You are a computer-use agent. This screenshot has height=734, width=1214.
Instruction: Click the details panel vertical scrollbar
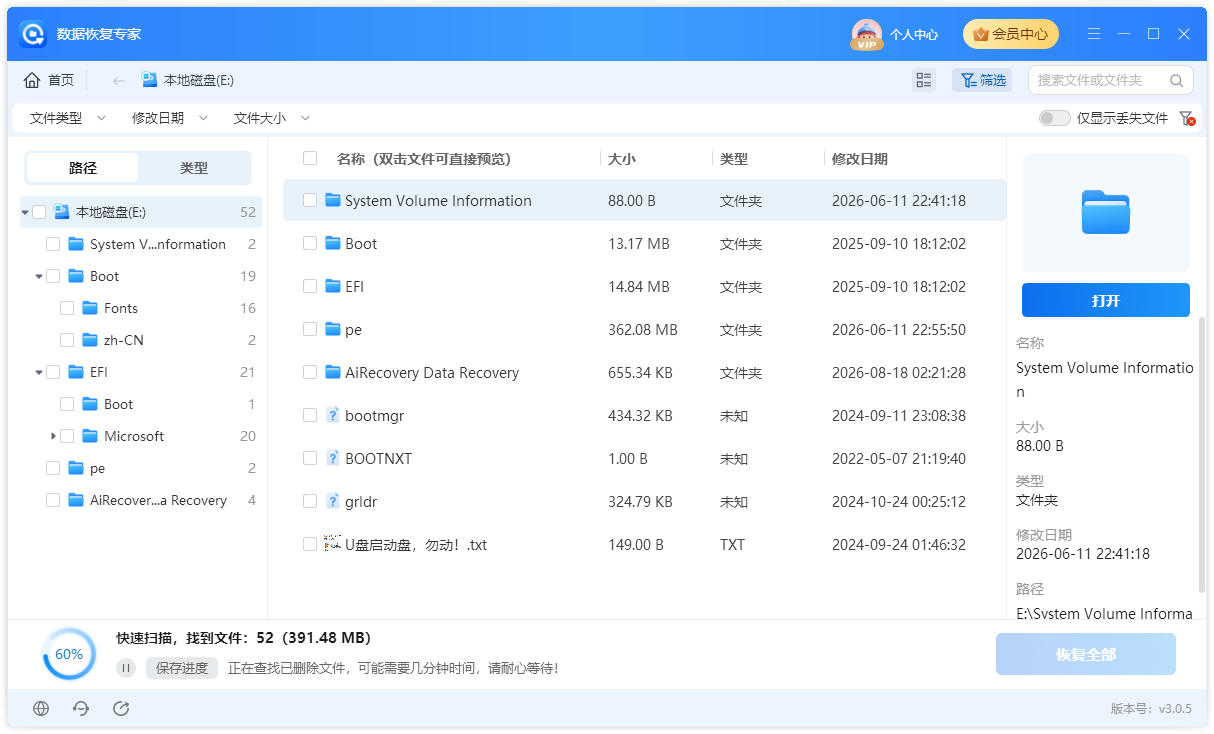click(1202, 455)
